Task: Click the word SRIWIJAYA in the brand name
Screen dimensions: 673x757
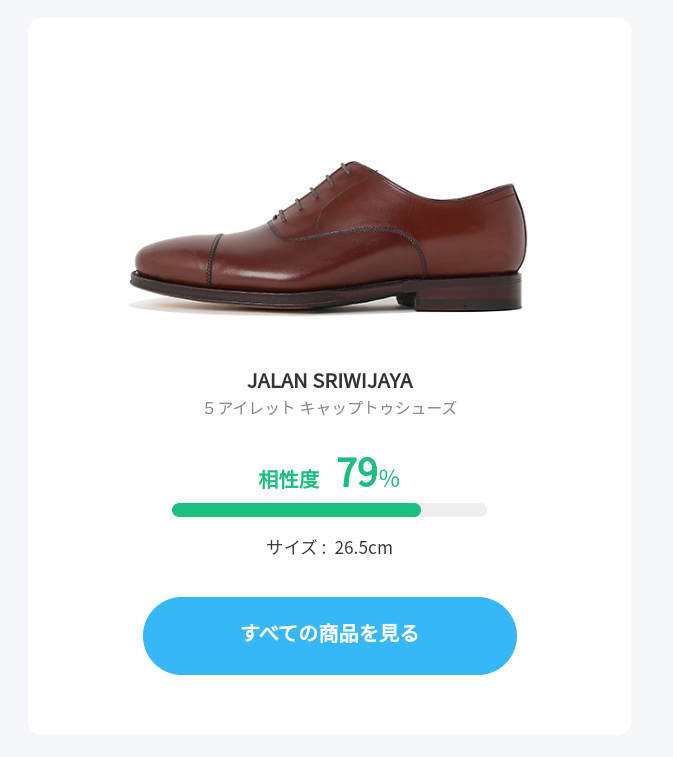Action: point(363,381)
